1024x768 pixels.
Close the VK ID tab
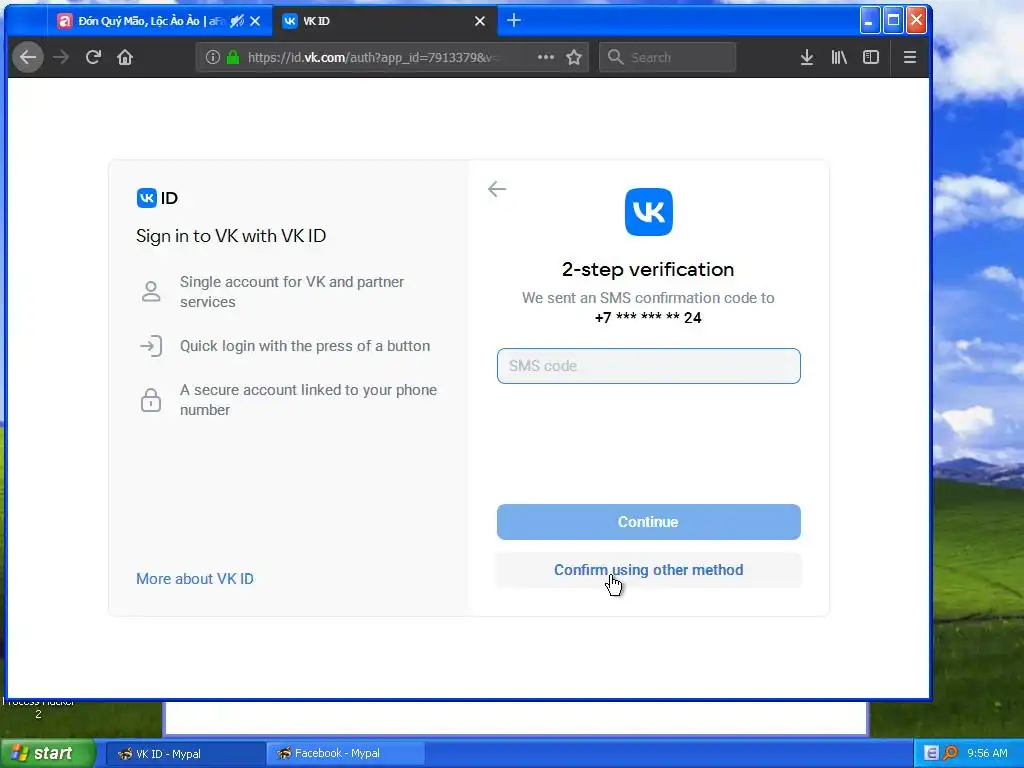480,21
